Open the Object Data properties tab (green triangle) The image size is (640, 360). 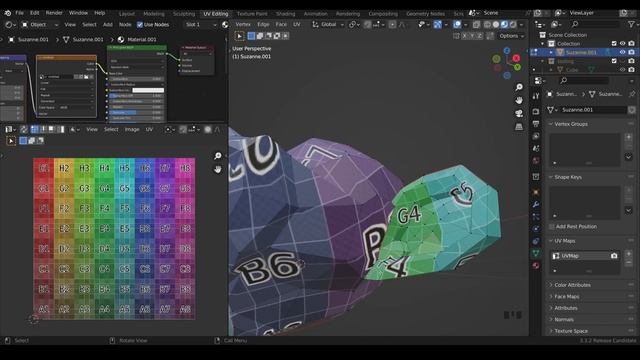tap(536, 253)
